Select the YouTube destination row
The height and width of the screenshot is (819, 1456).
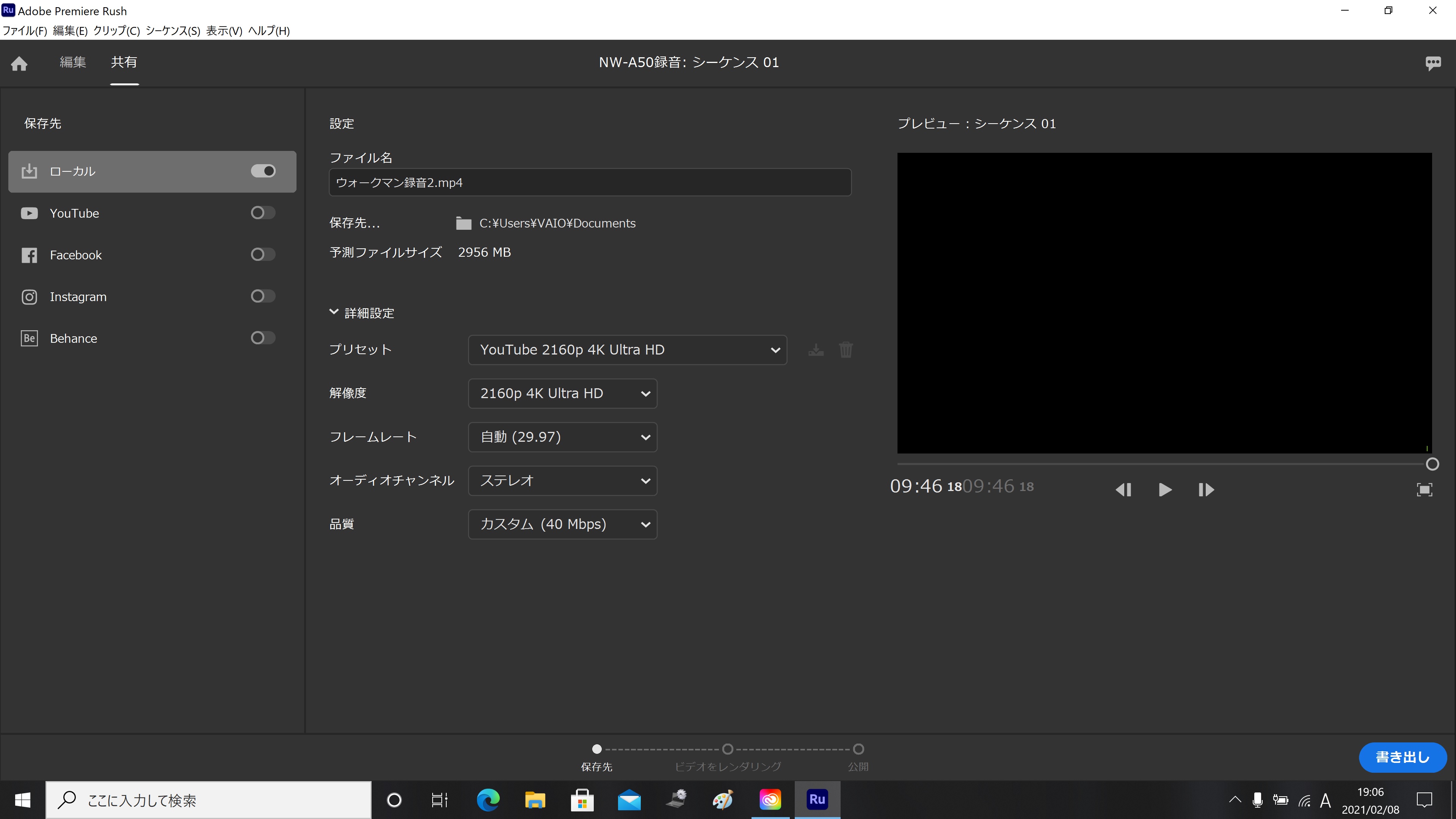tap(152, 213)
